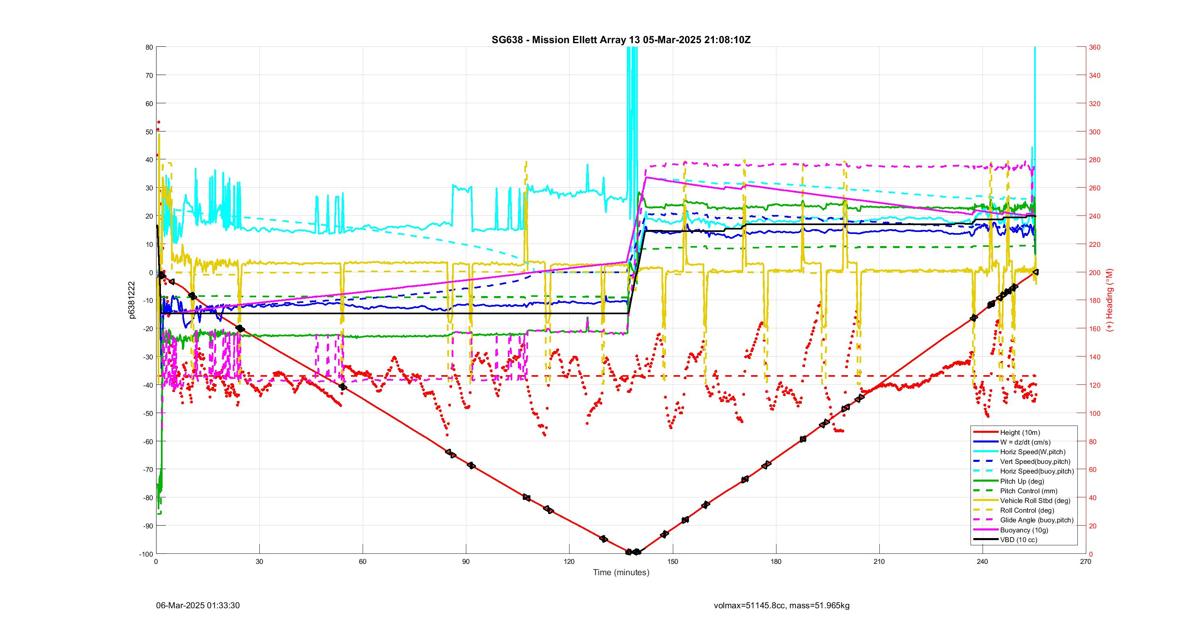Click the 'volmax=51145.8cc, mass=51.965kg' footer text
Viewport: 1200px width, 622px height.
[x=781, y=605]
